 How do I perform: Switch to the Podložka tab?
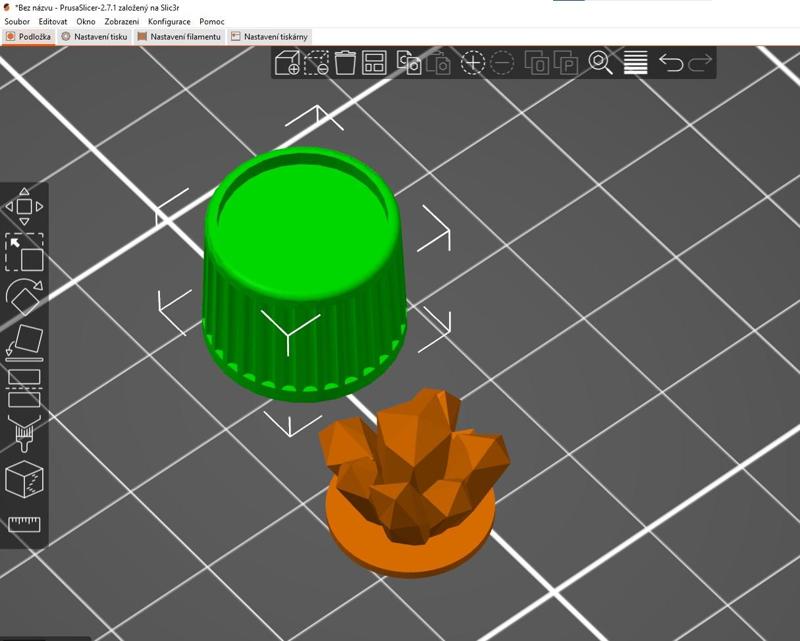coord(29,37)
